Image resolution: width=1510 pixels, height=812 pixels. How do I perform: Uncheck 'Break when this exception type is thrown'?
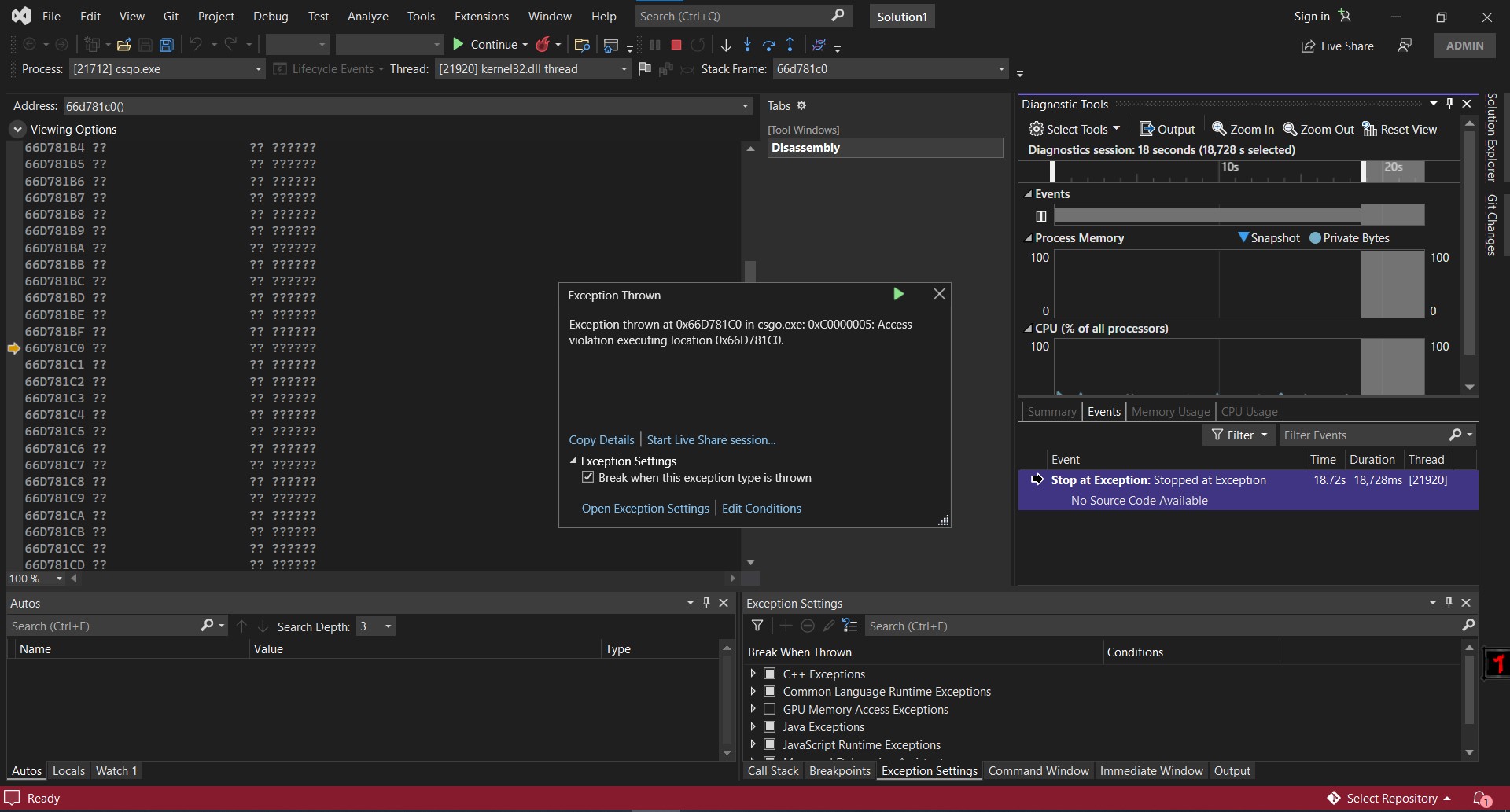coord(588,477)
